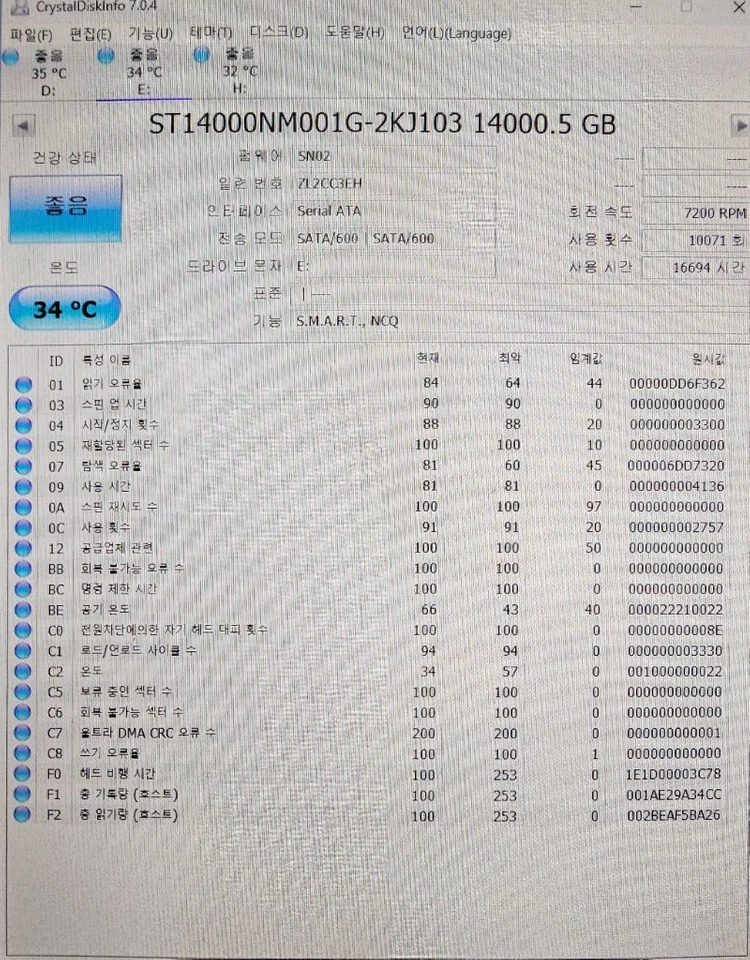Click the H: drive status circle icon

tap(201, 55)
